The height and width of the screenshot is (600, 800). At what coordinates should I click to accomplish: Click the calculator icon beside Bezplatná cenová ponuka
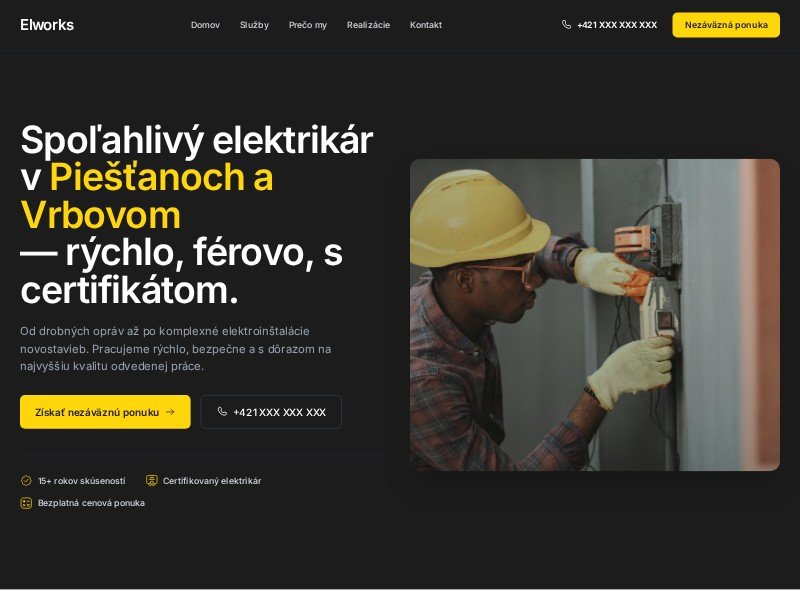[26, 503]
